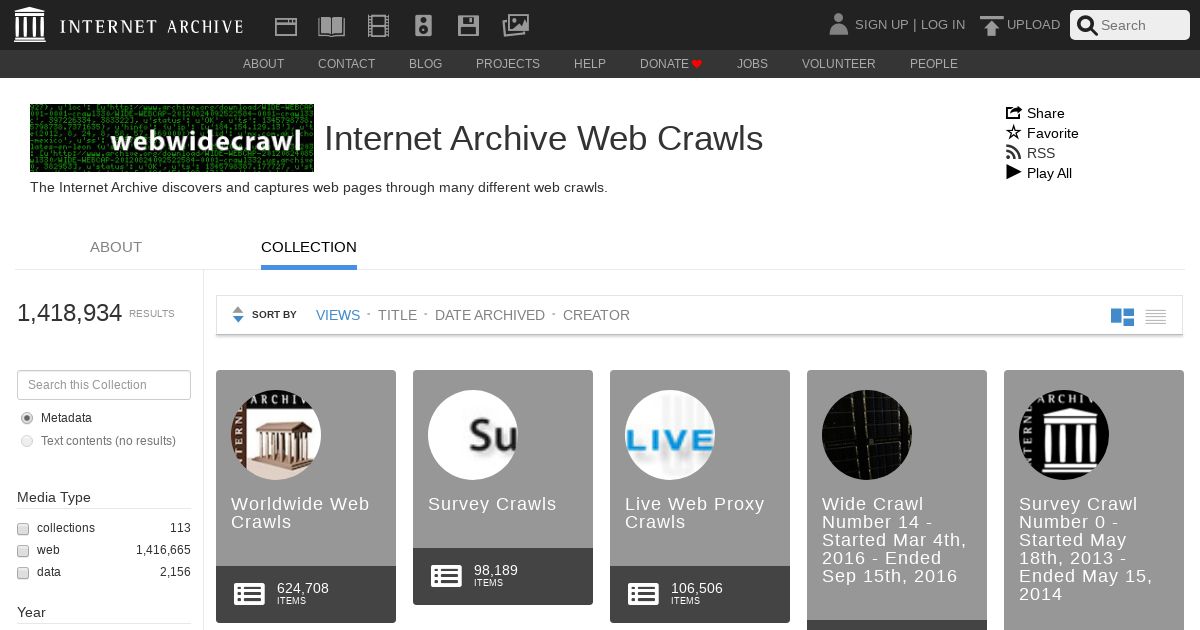The height and width of the screenshot is (630, 1200).
Task: Check the collections media type filter
Action: tap(23, 528)
